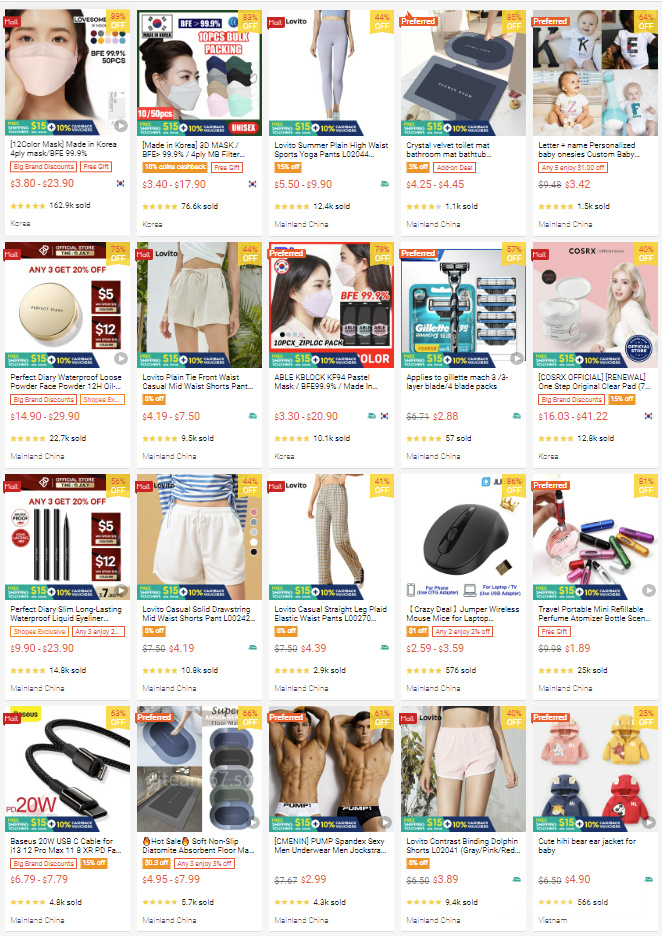
Task: Click 89% OFF badge on 12Color Mask
Action: click(x=118, y=21)
